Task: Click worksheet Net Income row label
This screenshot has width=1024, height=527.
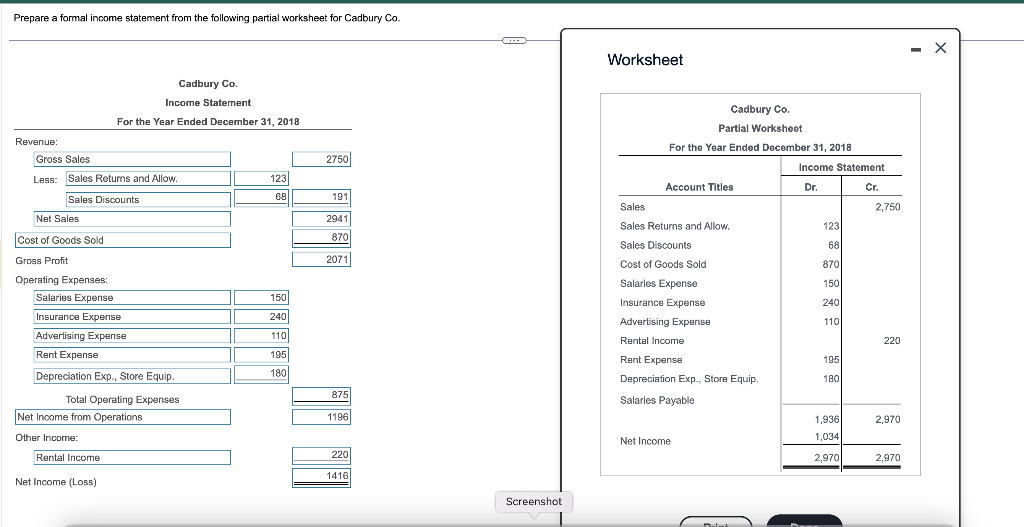Action: tap(645, 441)
